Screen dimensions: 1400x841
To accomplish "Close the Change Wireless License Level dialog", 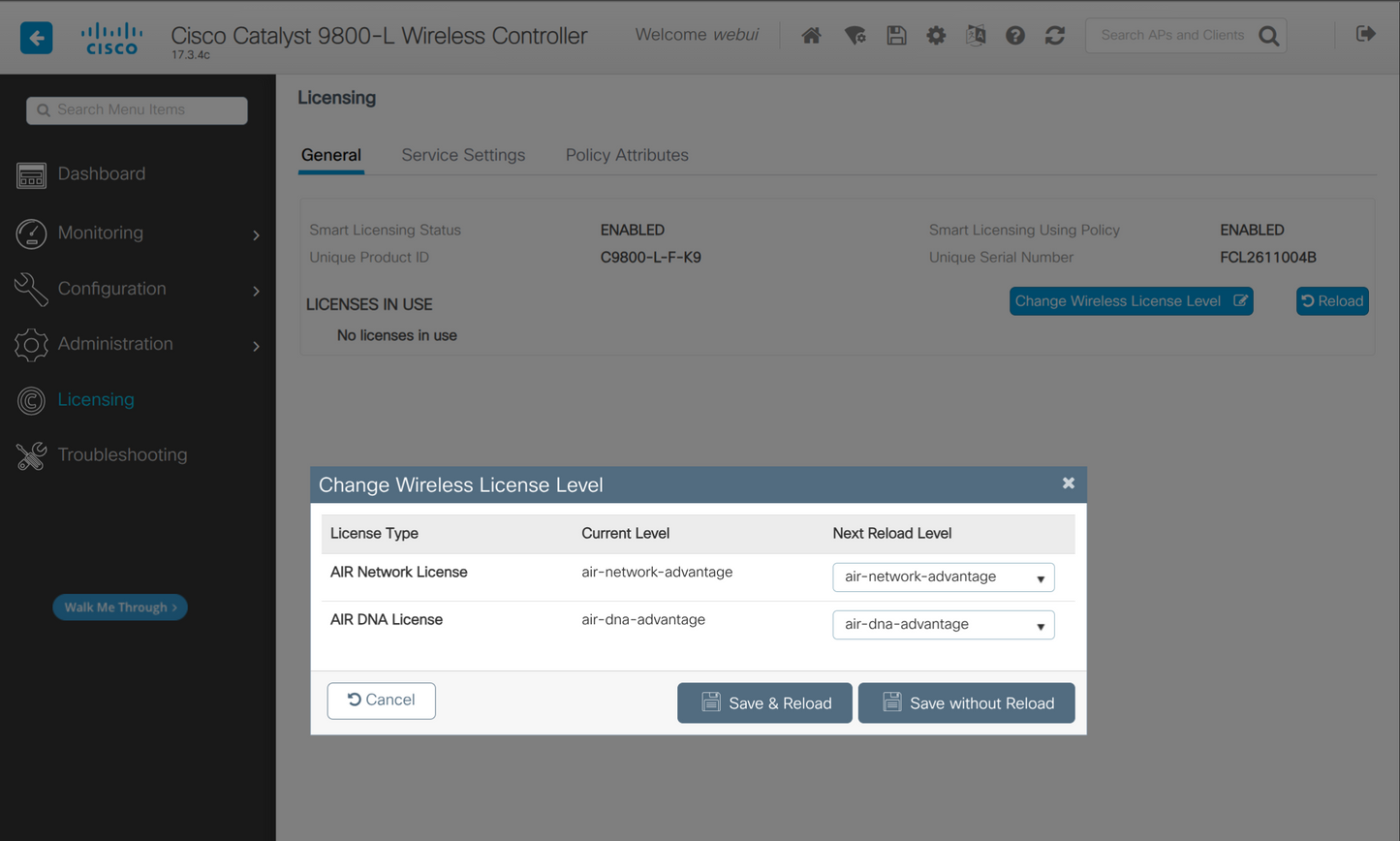I will click(x=1069, y=483).
